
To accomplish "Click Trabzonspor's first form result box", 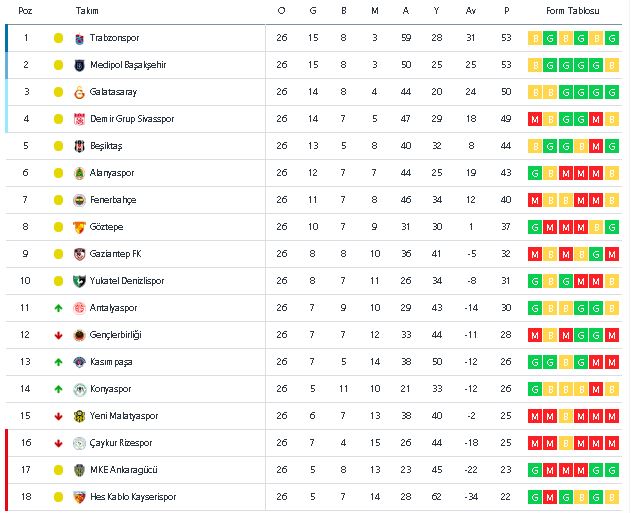I will tap(536, 38).
